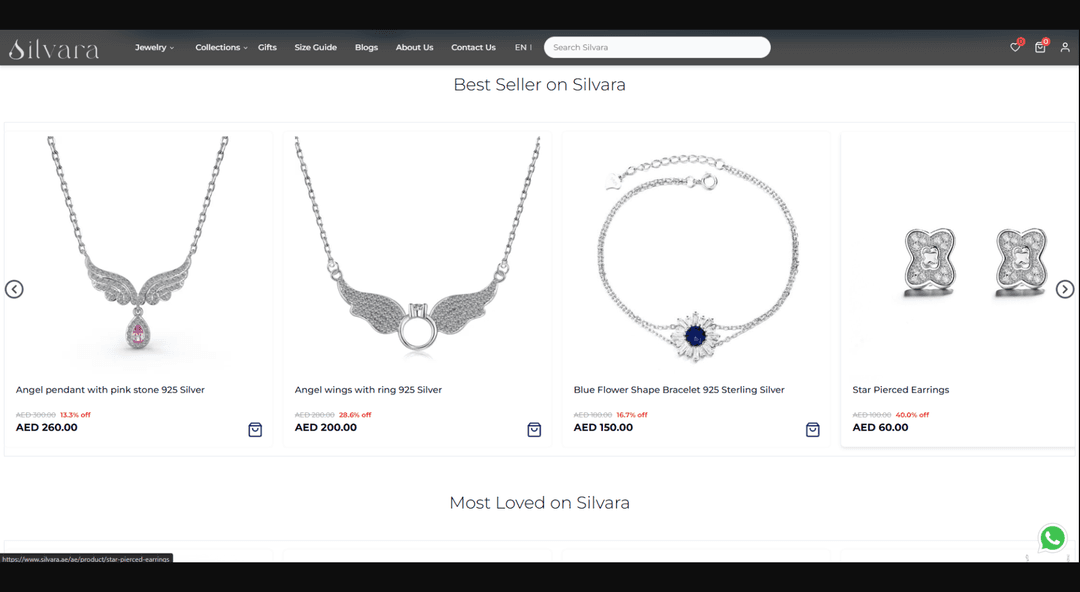Open WhatsApp chat bubble
This screenshot has height=592, width=1080.
pos(1052,538)
